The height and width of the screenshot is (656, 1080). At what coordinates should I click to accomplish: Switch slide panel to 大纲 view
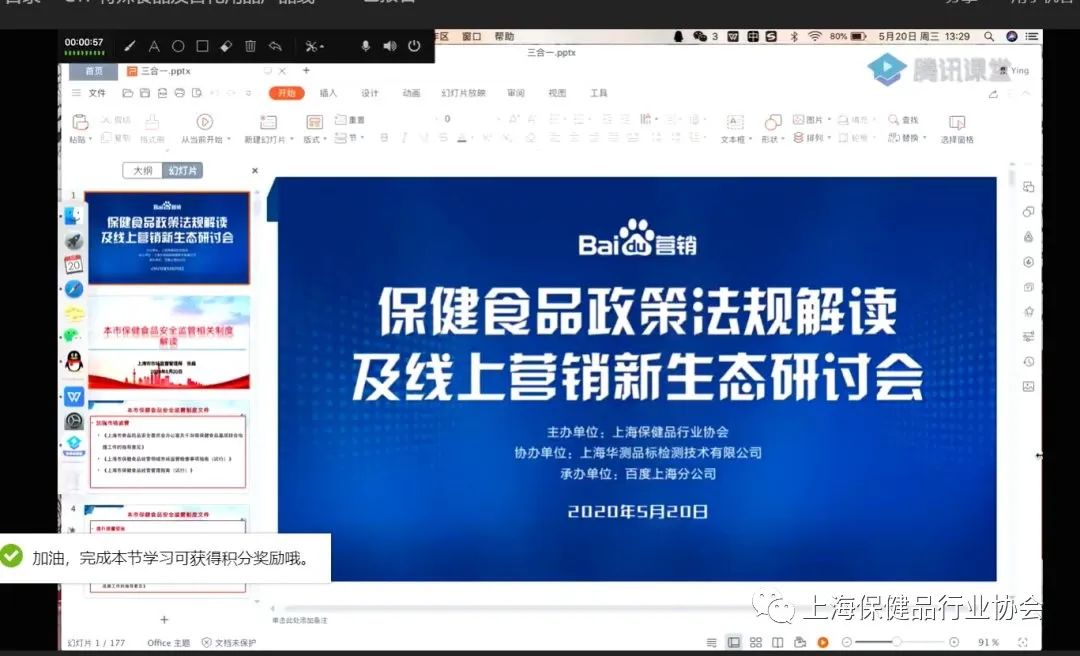pyautogui.click(x=143, y=170)
